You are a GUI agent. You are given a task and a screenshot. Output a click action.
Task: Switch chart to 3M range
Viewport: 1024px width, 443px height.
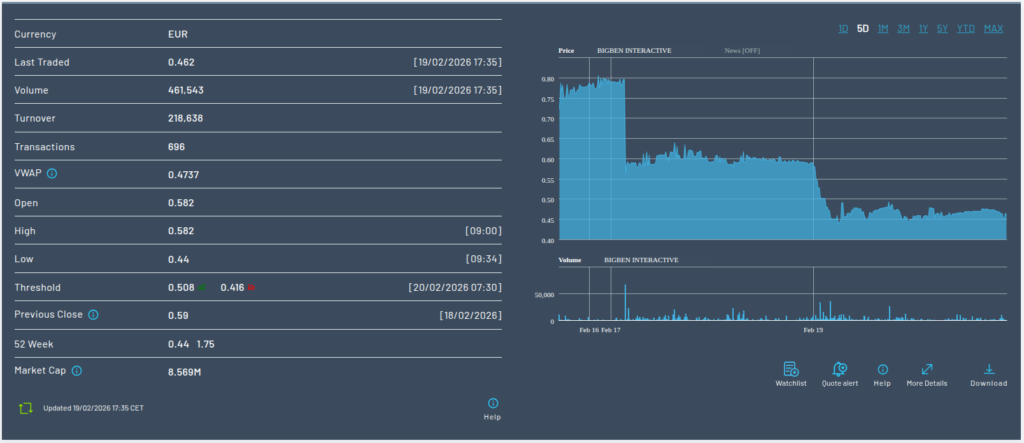coord(903,29)
